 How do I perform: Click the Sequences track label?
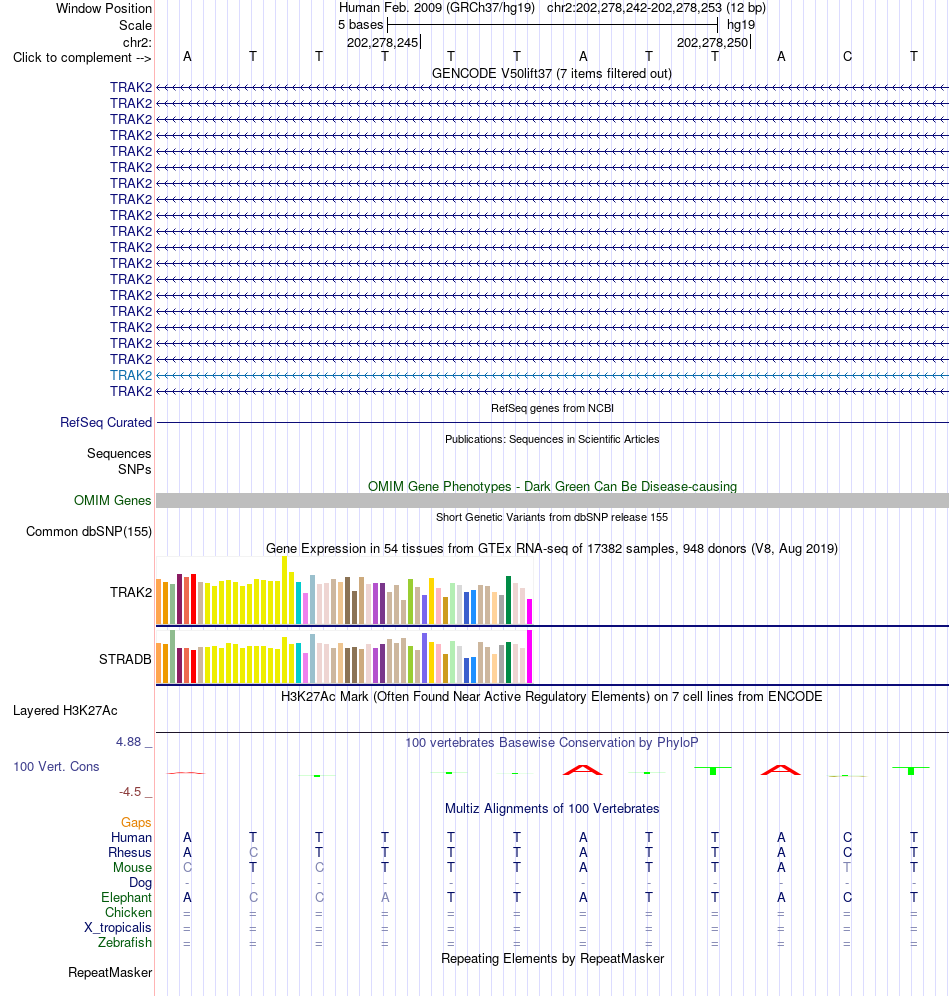(x=119, y=454)
